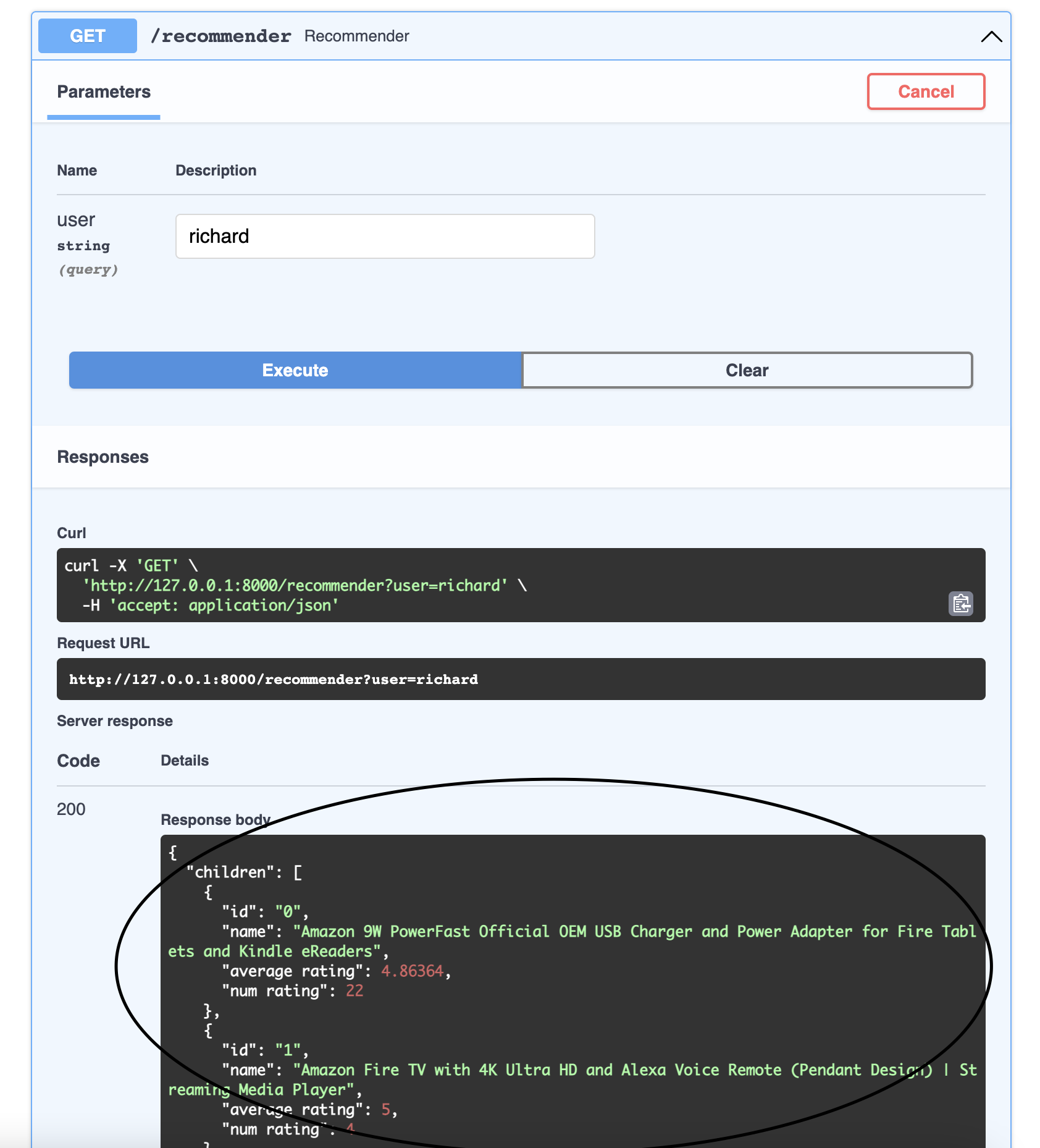Click the "string" parameter type label
The height and width of the screenshot is (1148, 1040).
coord(83,246)
